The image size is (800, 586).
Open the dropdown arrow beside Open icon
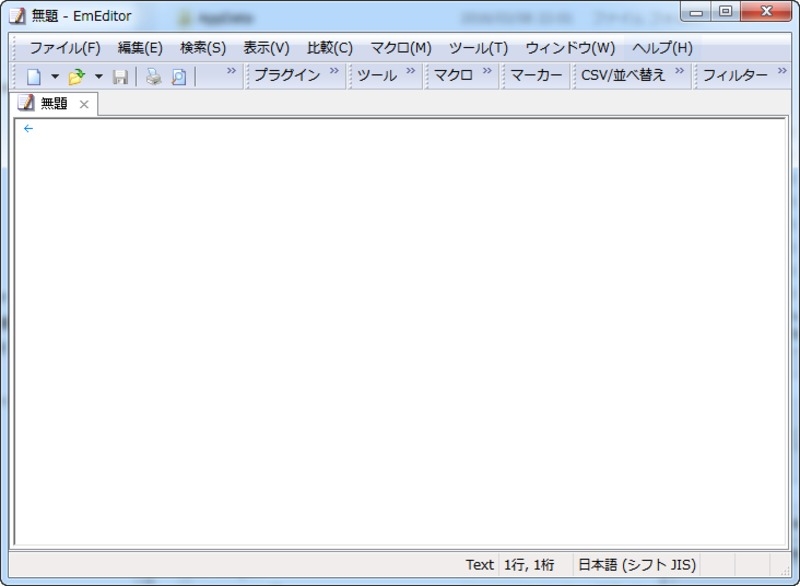click(98, 77)
